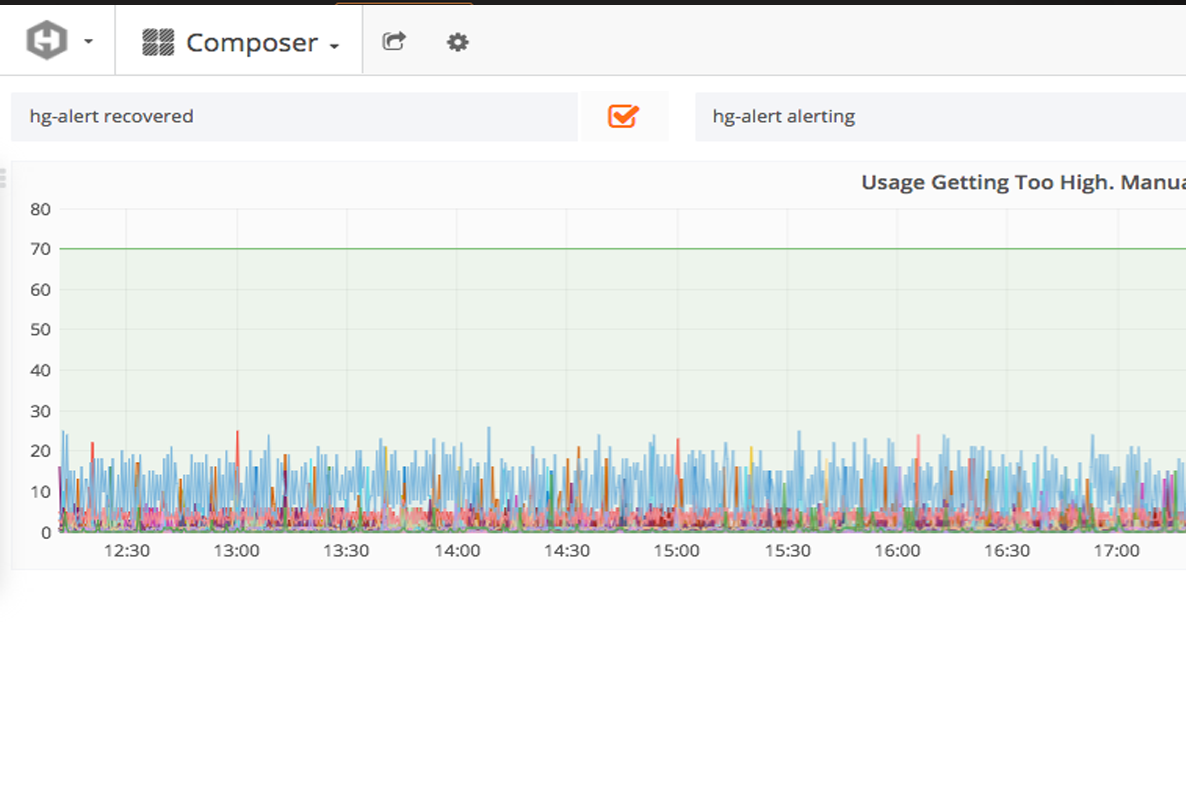
Task: Click the dashboard squares next to Composer
Action: point(159,41)
